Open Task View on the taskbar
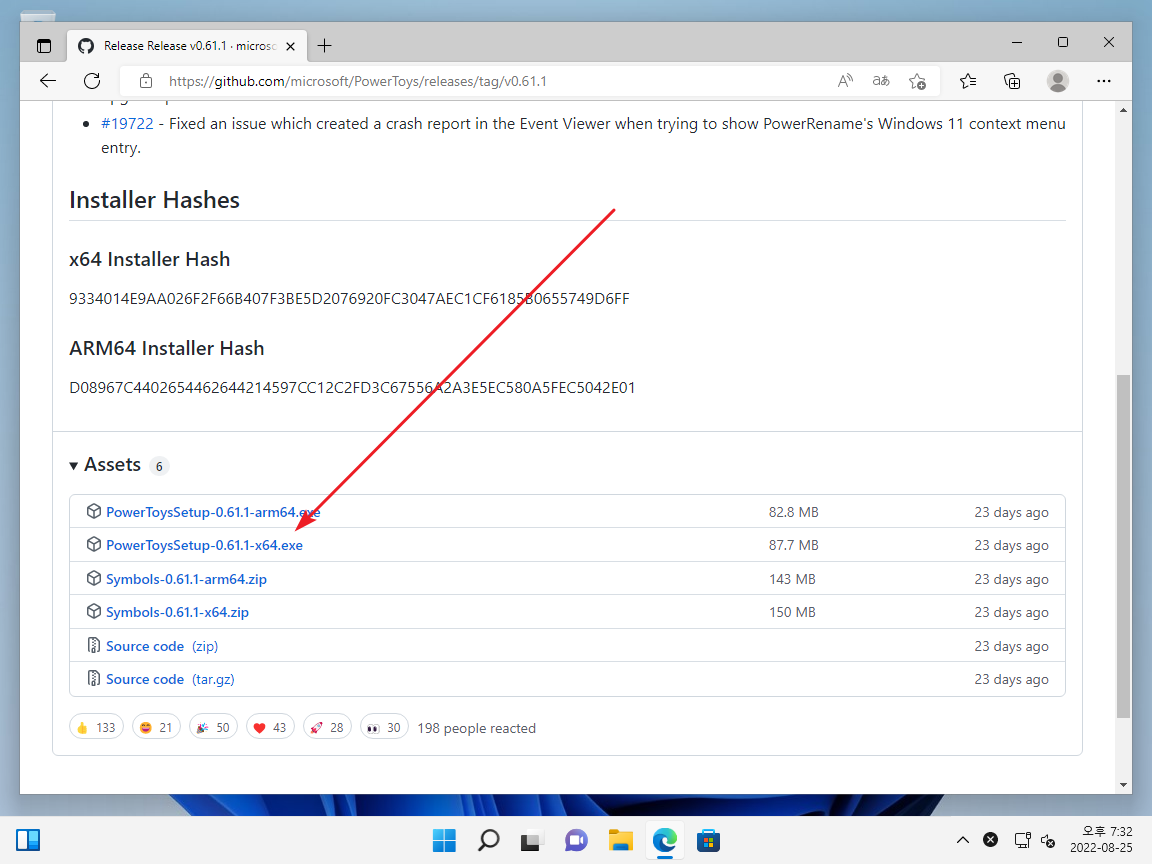Viewport: 1152px width, 864px height. pos(531,840)
